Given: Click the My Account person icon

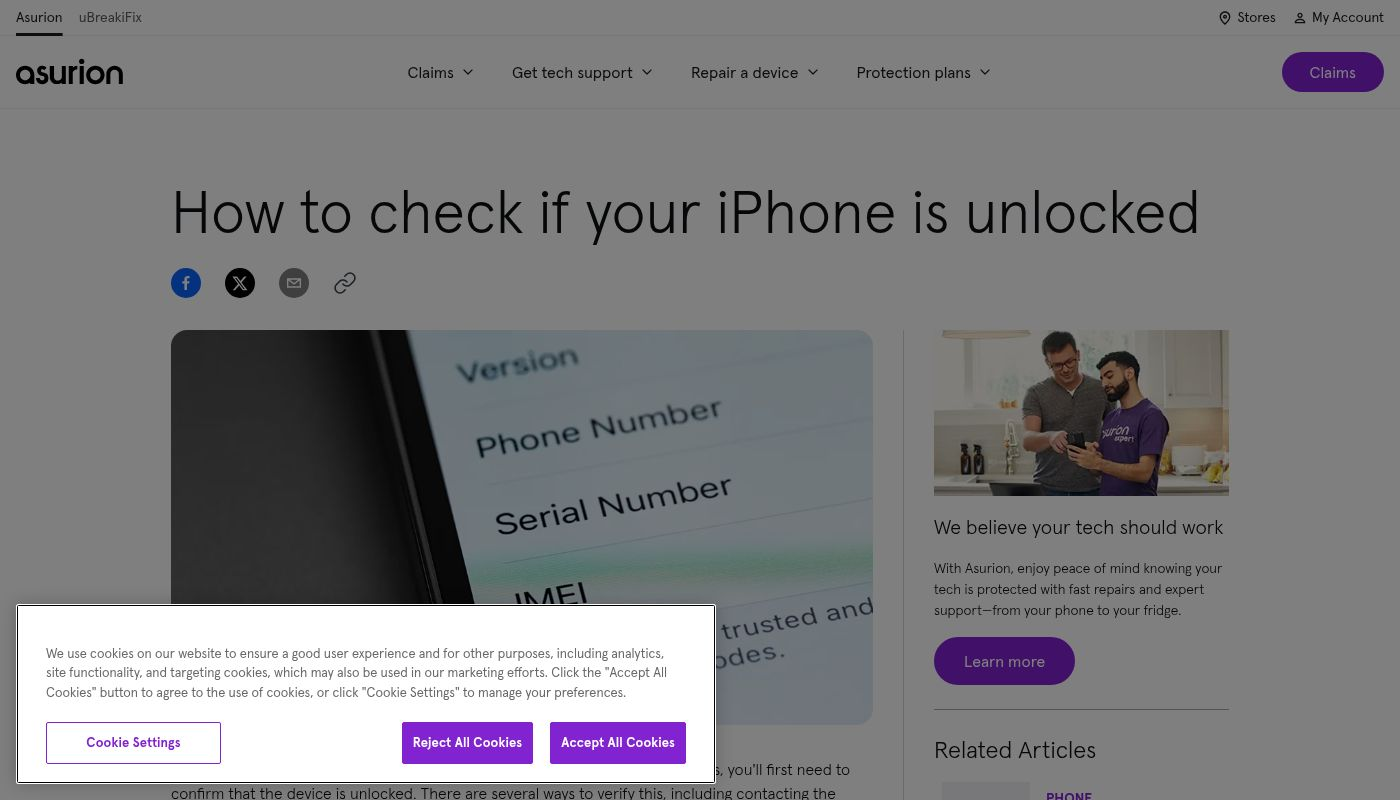Looking at the screenshot, I should [x=1299, y=18].
